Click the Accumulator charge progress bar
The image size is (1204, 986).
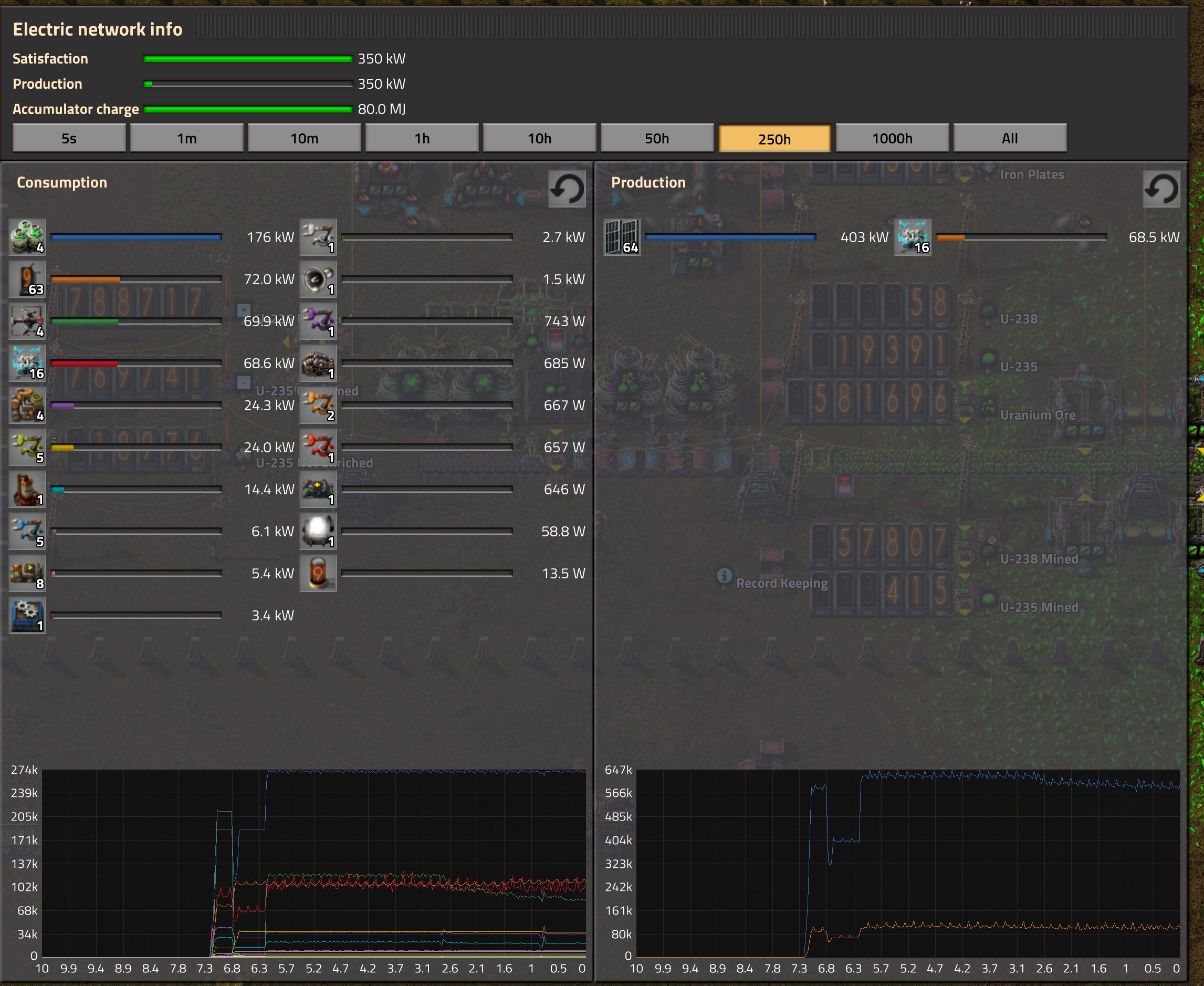click(248, 109)
